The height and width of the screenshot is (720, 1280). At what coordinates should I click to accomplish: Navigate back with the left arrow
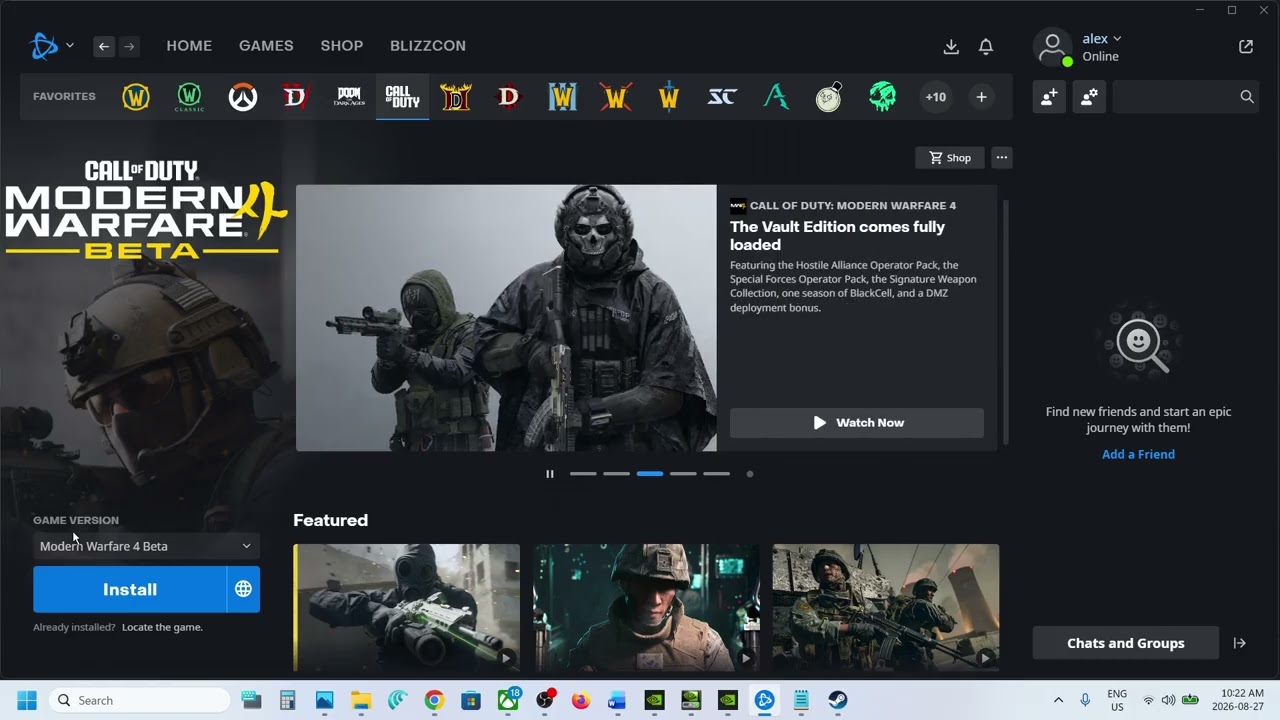[104, 46]
